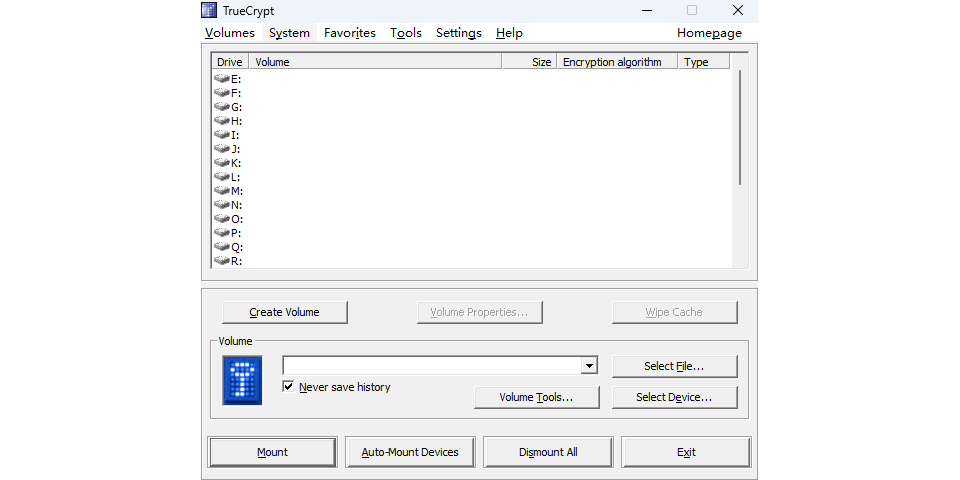
Task: Click the drive list vertical scrollbar thumb
Action: (x=740, y=127)
